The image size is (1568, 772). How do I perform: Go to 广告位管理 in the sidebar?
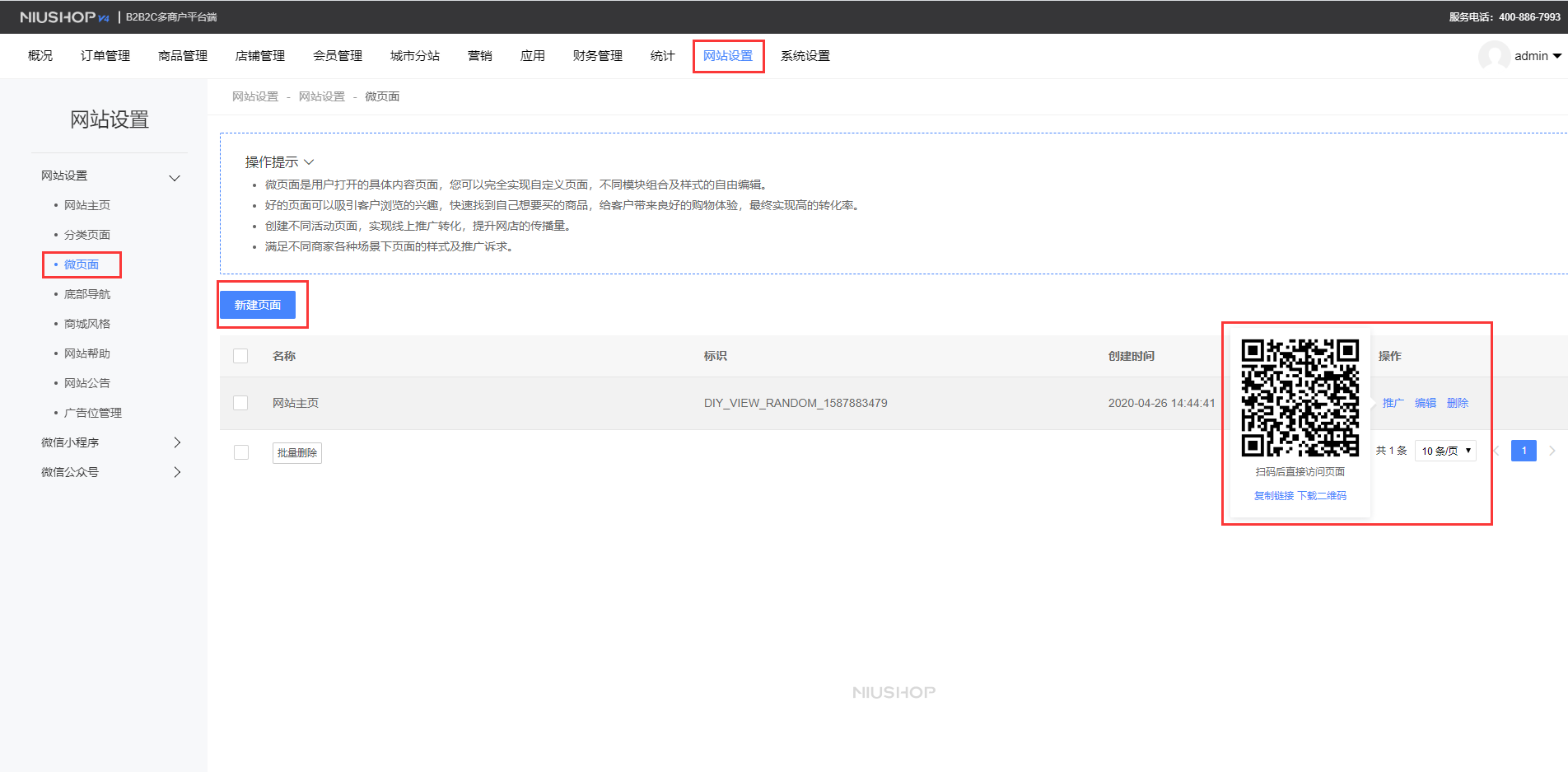click(93, 413)
